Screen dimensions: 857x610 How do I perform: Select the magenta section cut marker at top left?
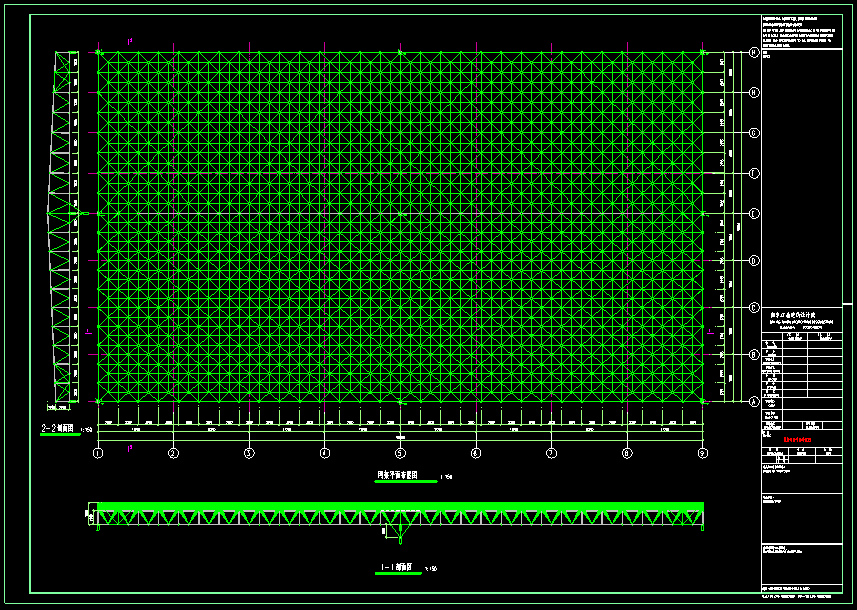pyautogui.click(x=130, y=41)
